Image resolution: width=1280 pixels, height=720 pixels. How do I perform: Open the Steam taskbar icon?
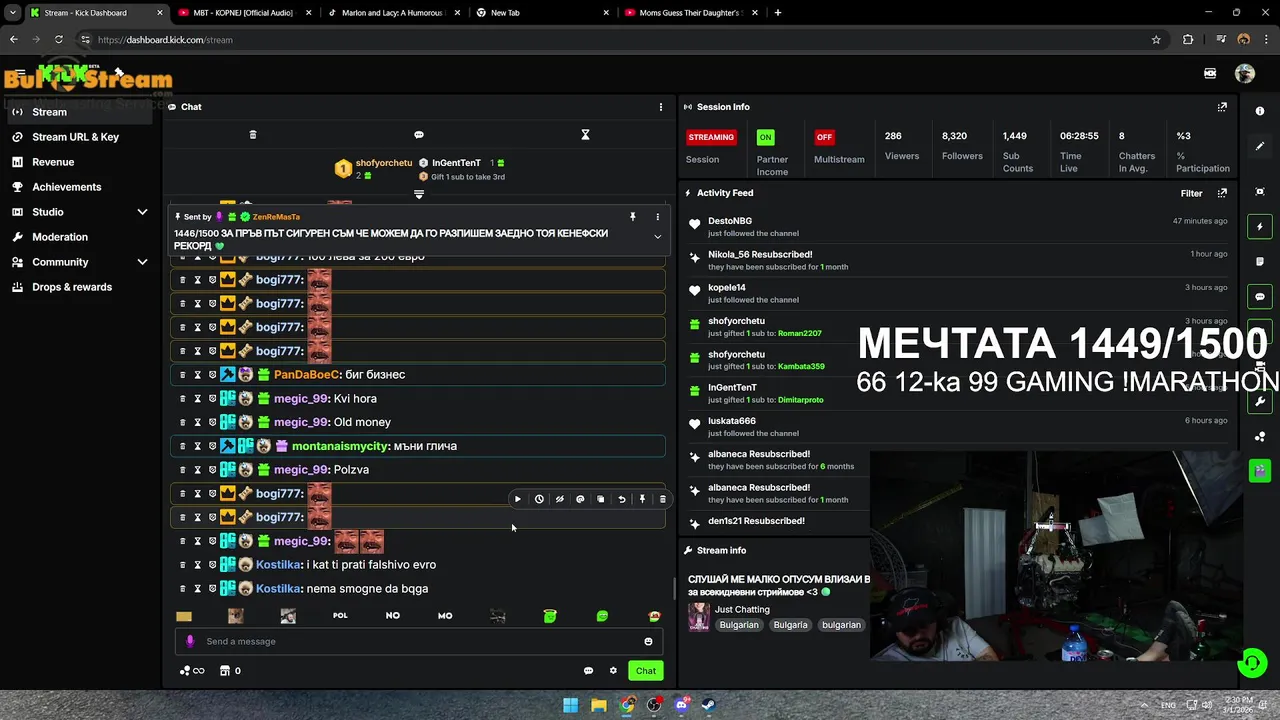click(710, 705)
